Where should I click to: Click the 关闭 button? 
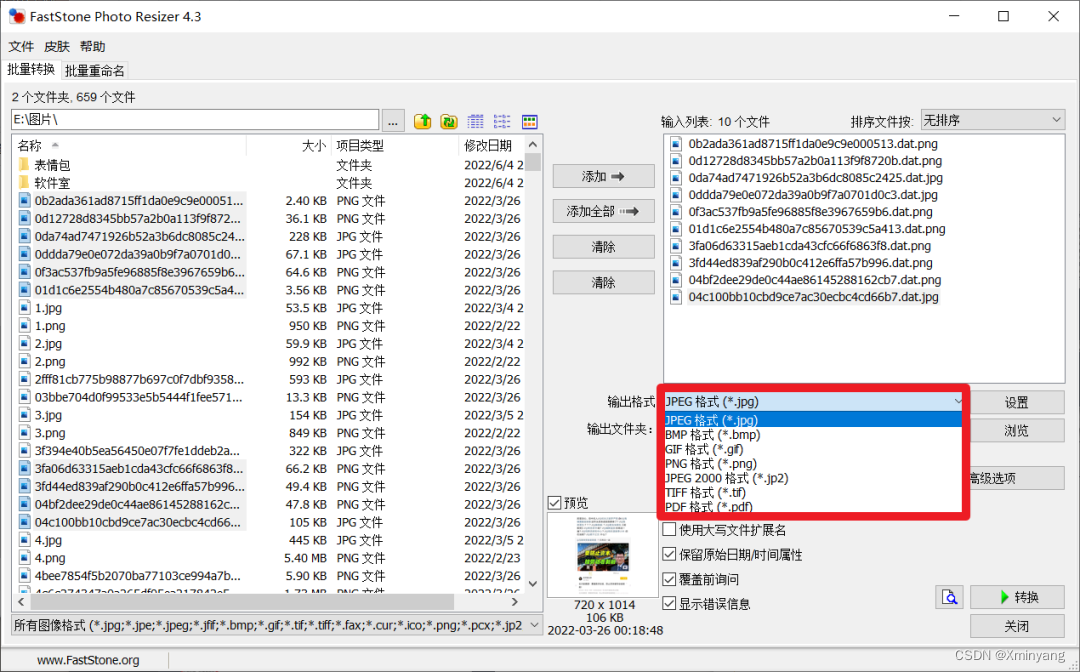tap(1017, 626)
